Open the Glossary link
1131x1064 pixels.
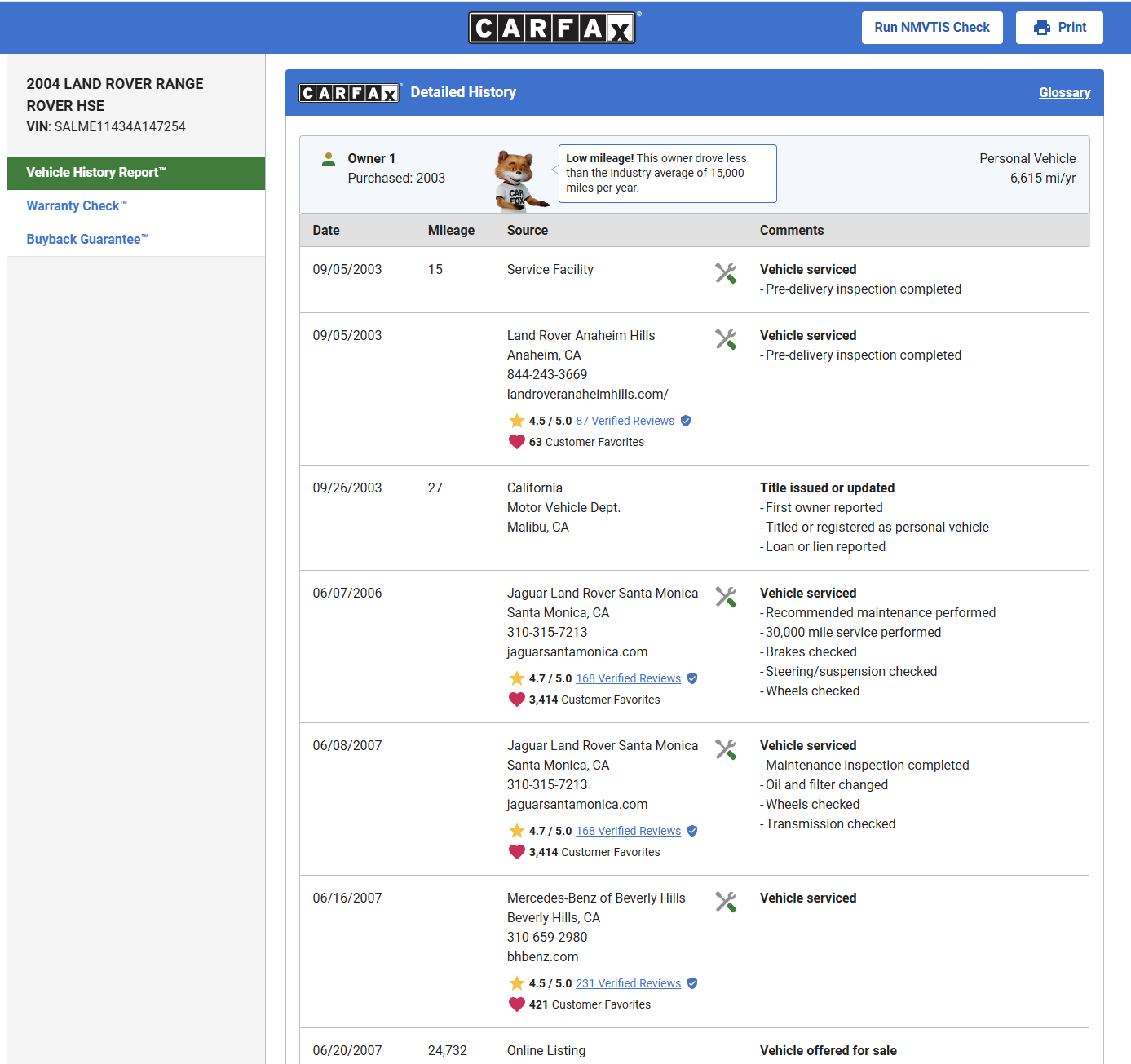click(x=1064, y=92)
